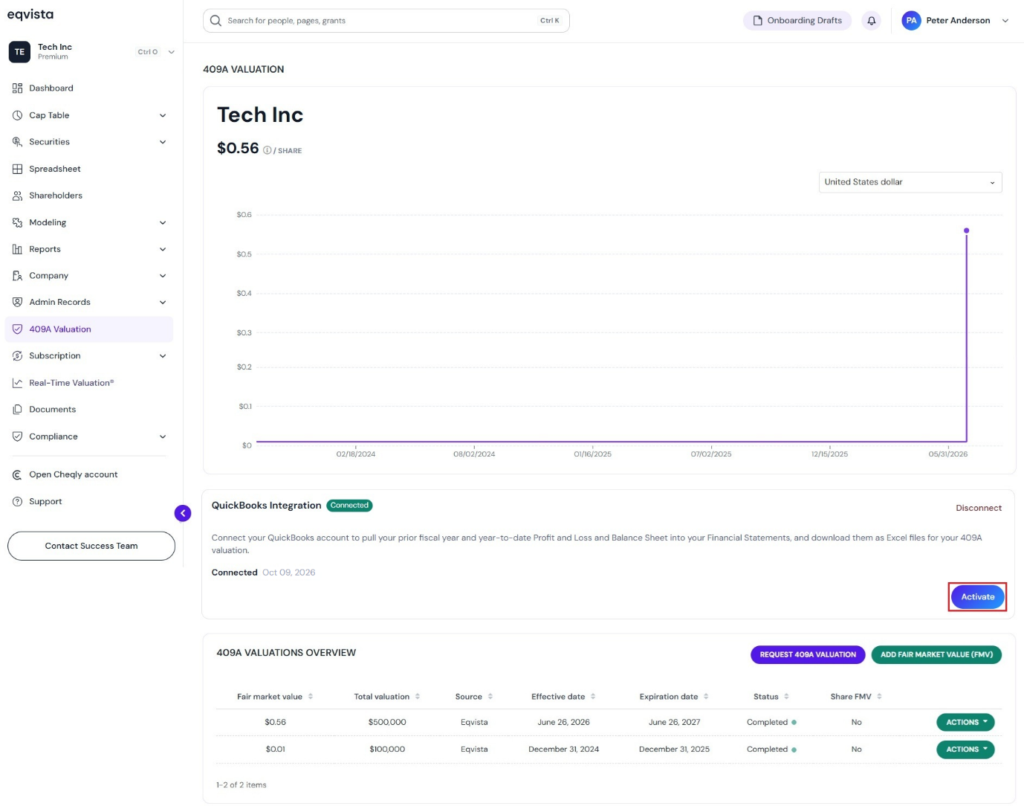The width and height of the screenshot is (1024, 806).
Task: Open Actions dropdown for December 31, 2024 valuation
Action: pos(965,750)
